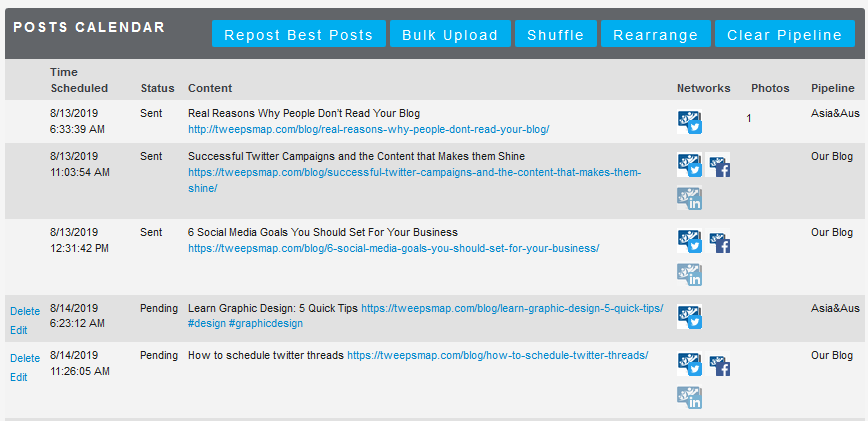This screenshot has width=868, height=421.
Task: Click photo count 1 on first row
Action: coord(749,119)
